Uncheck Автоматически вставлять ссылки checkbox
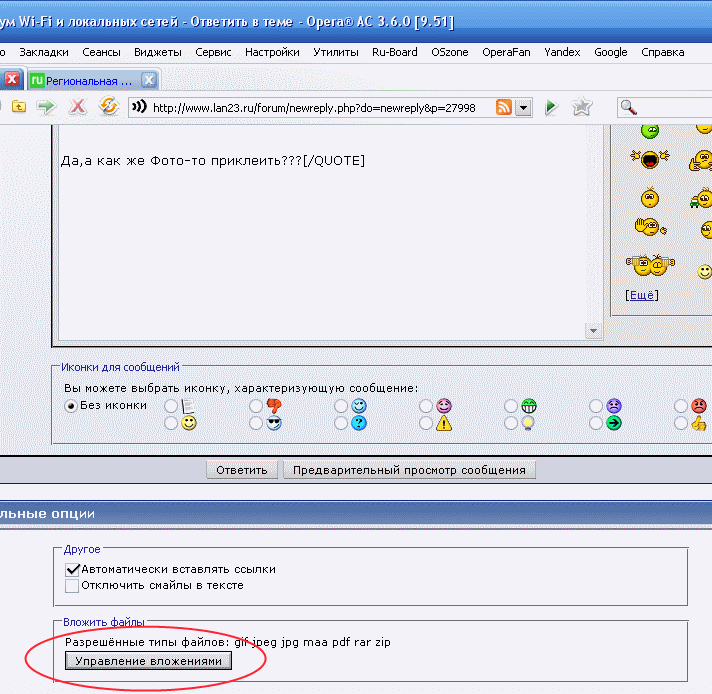This screenshot has width=712, height=694. pyautogui.click(x=72, y=570)
